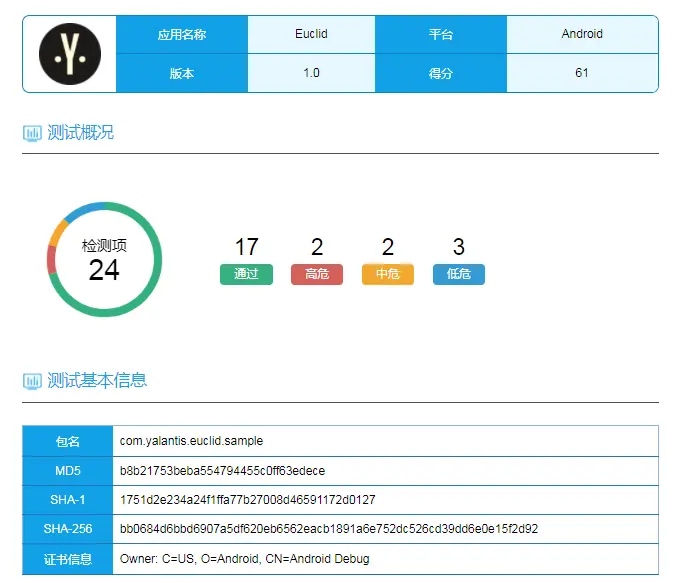
Task: Click the count 2 above 中危
Action: click(x=388, y=247)
